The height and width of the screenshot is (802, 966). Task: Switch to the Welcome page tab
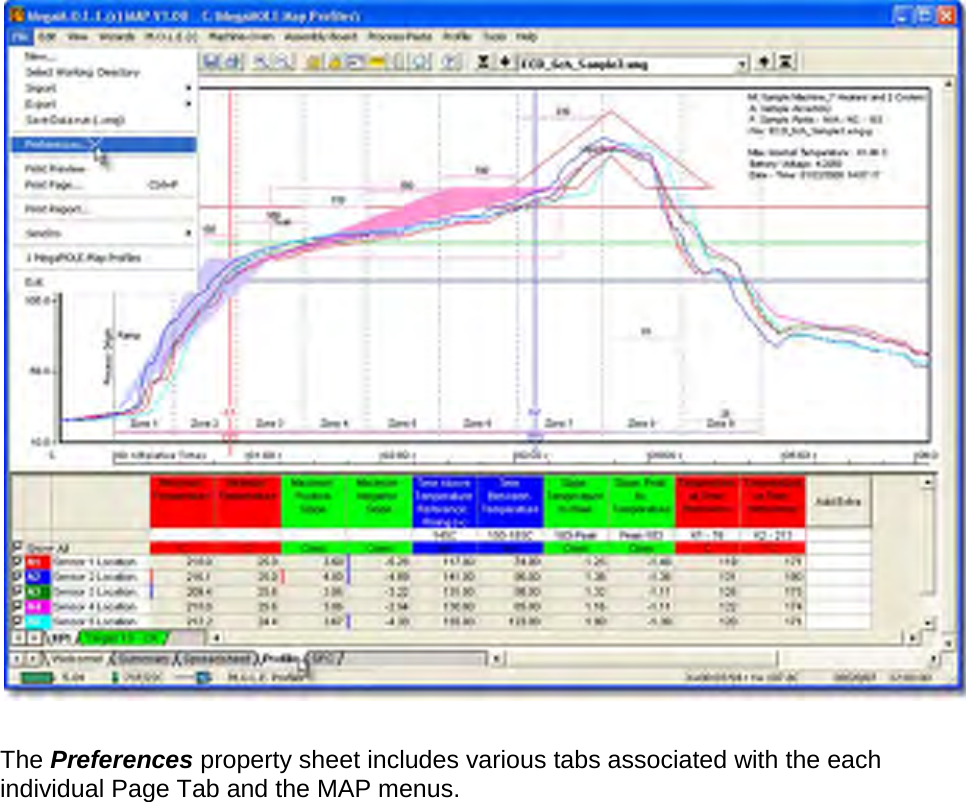pos(77,658)
